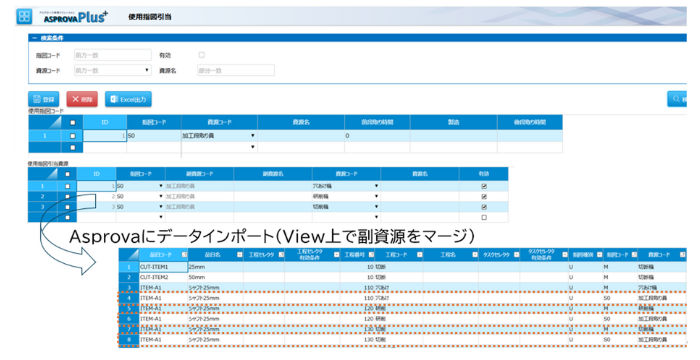This screenshot has width=700, height=360.
Task: Select the 50mm item name cell
Action: pos(216,277)
